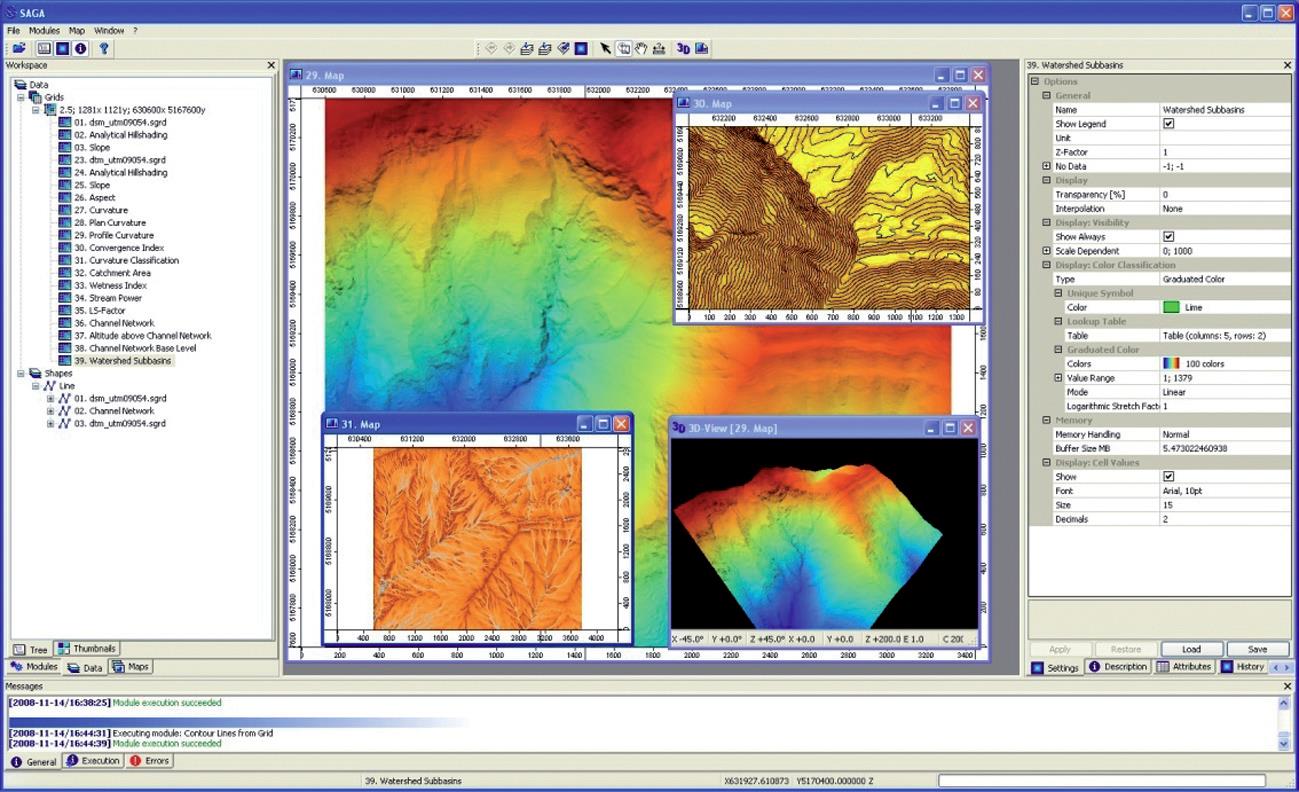Click the Restore button
1299x792 pixels.
[1126, 649]
